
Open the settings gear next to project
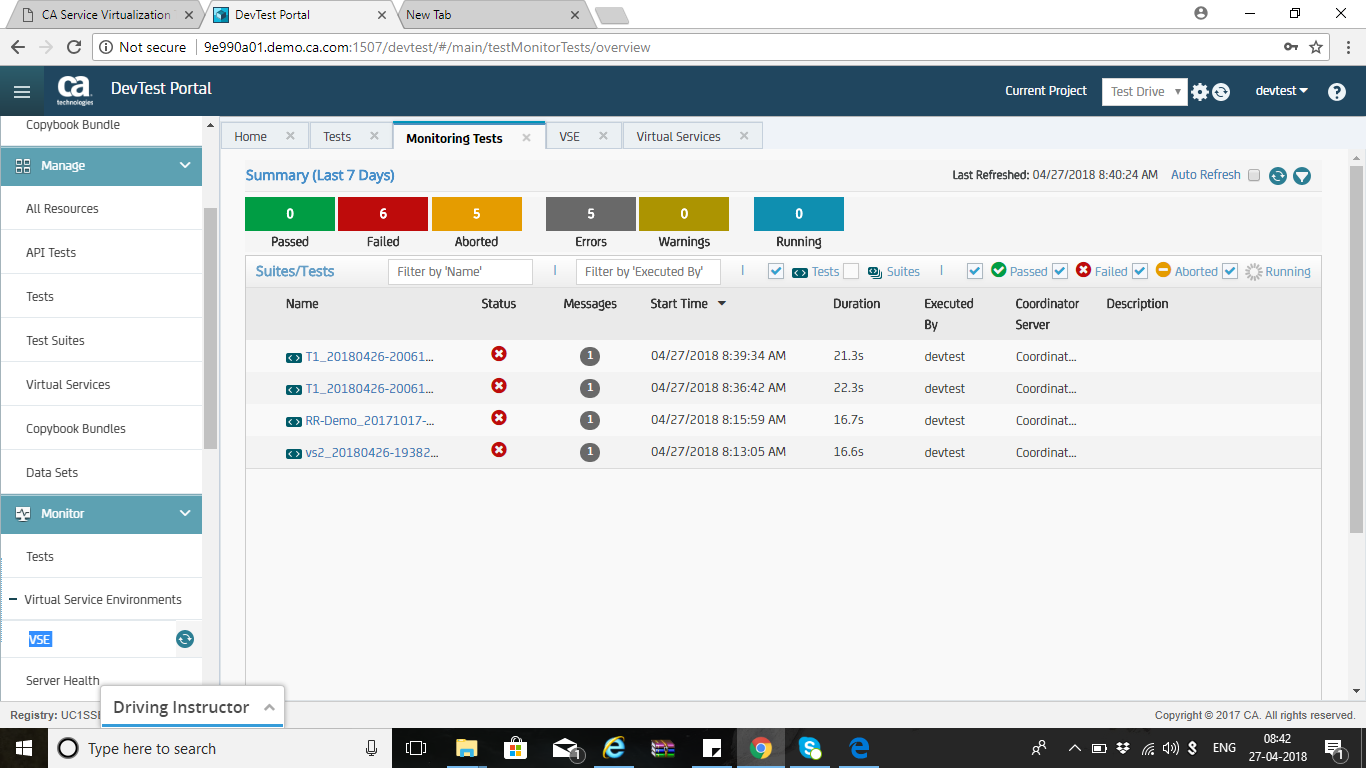point(1200,92)
